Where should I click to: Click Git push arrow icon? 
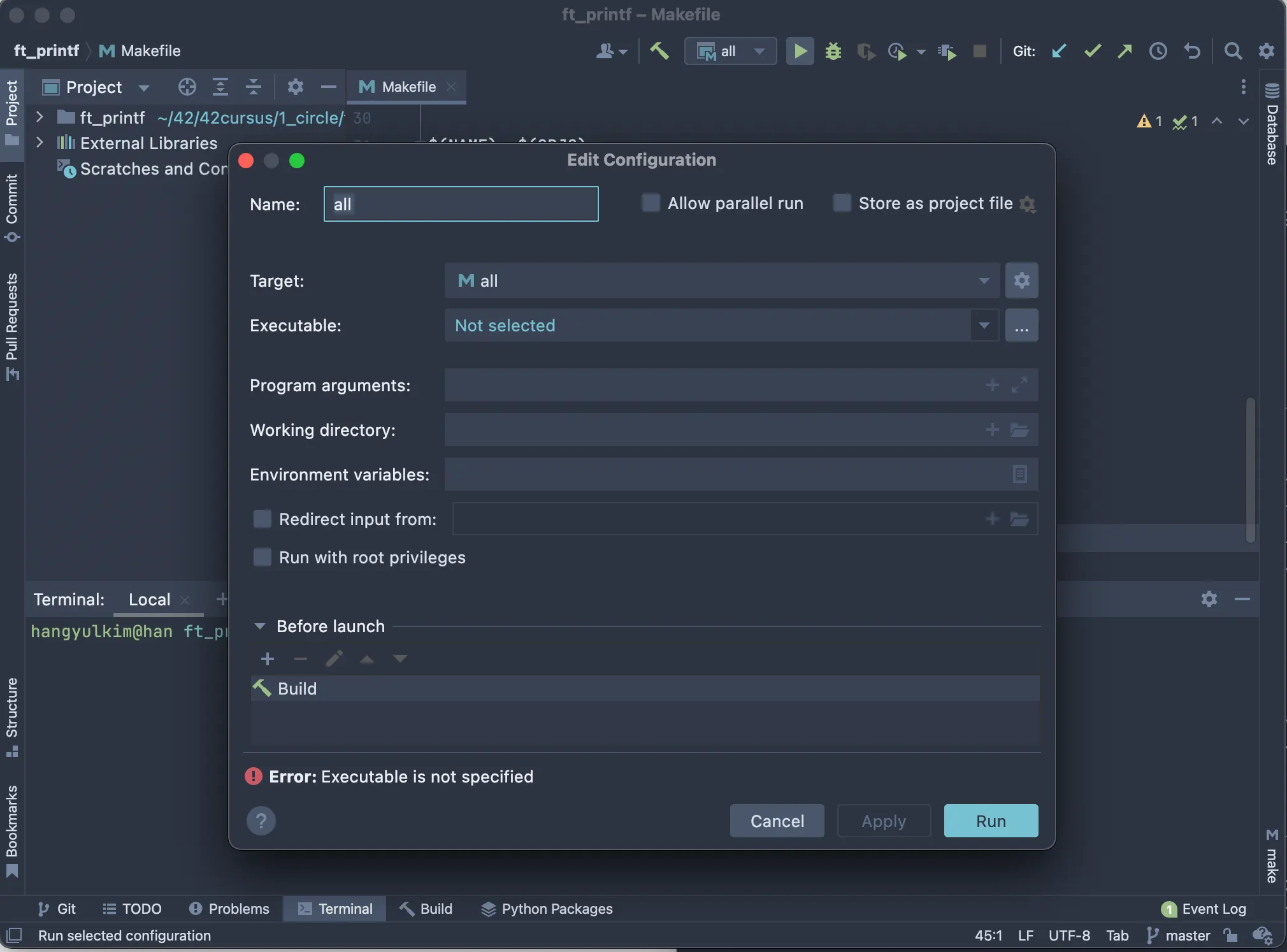point(1125,51)
